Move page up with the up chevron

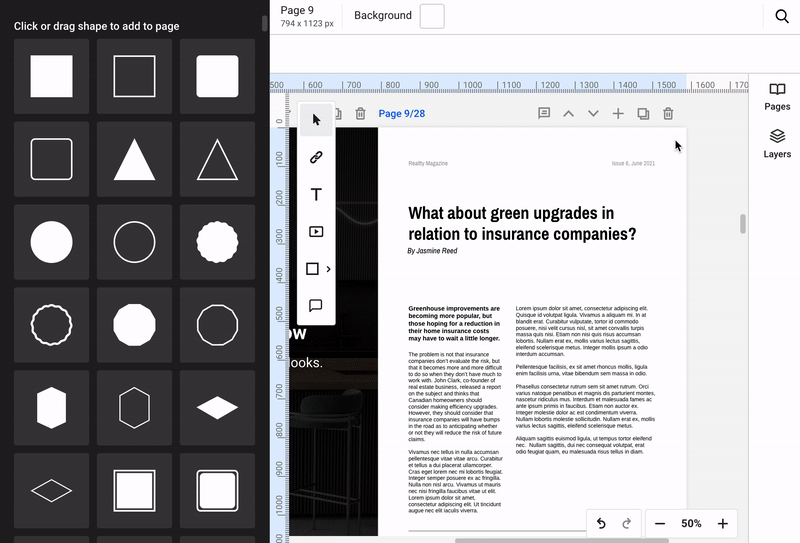coord(568,113)
